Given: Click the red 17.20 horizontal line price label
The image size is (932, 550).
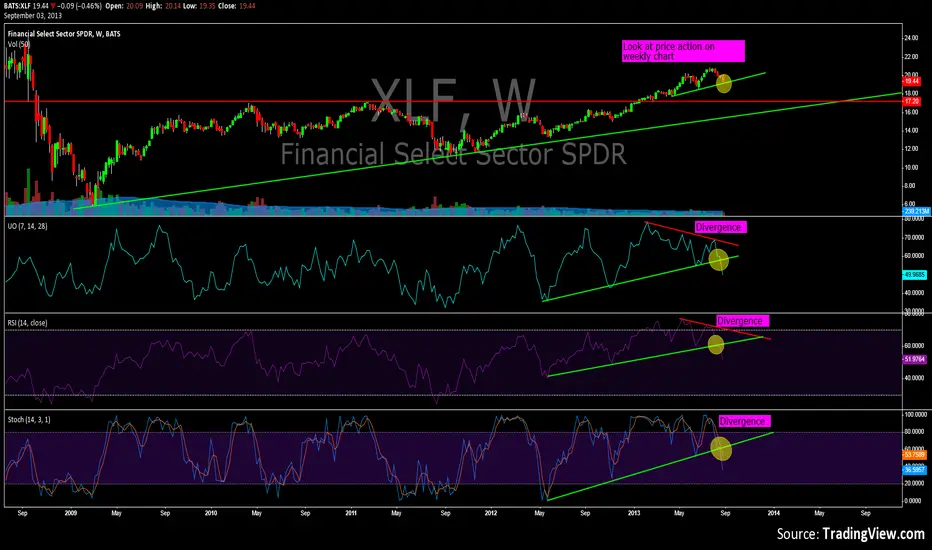Looking at the screenshot, I should (911, 102).
